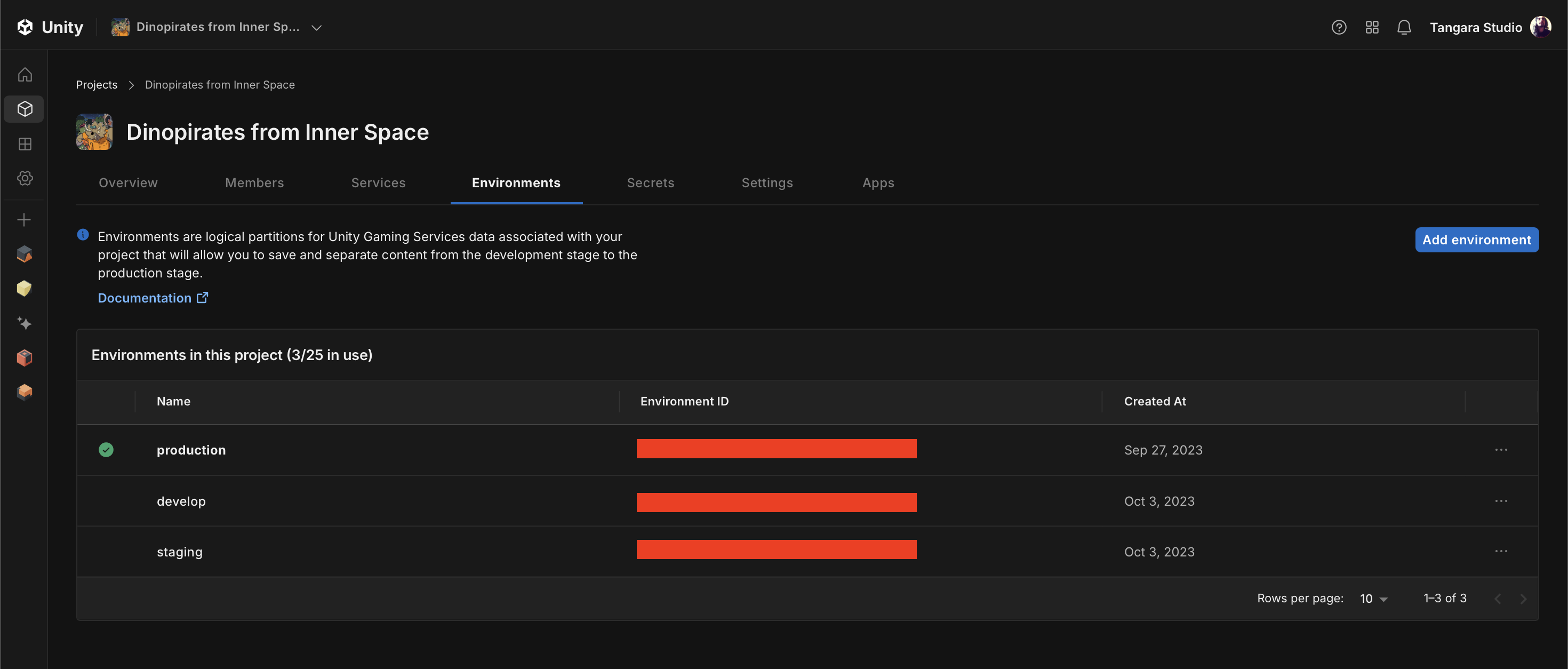
Task: Click the blue info icon beside the description
Action: coord(83,235)
